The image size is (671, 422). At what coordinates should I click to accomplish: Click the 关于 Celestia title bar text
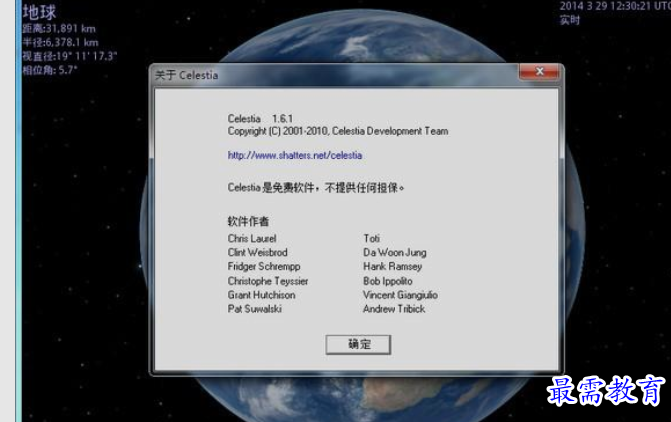pos(187,75)
